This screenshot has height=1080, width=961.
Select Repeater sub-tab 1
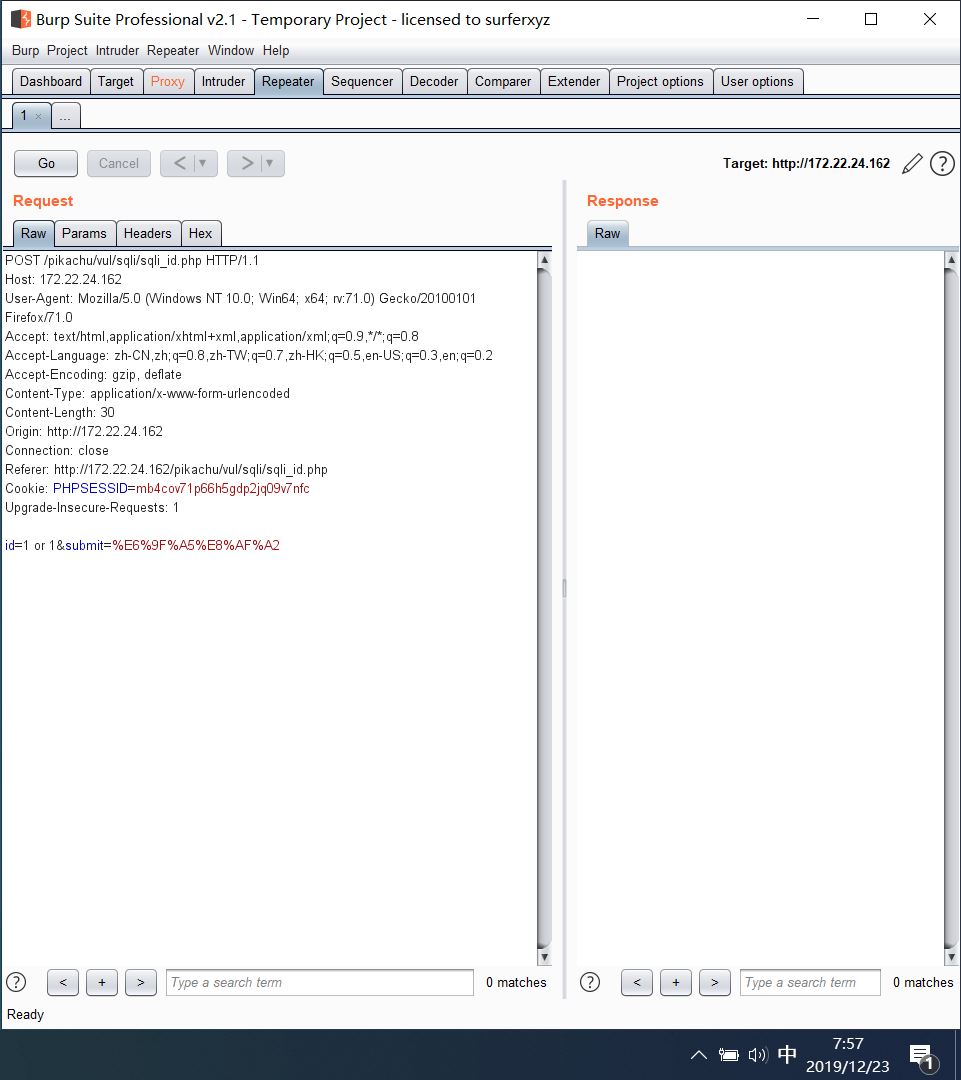(24, 116)
